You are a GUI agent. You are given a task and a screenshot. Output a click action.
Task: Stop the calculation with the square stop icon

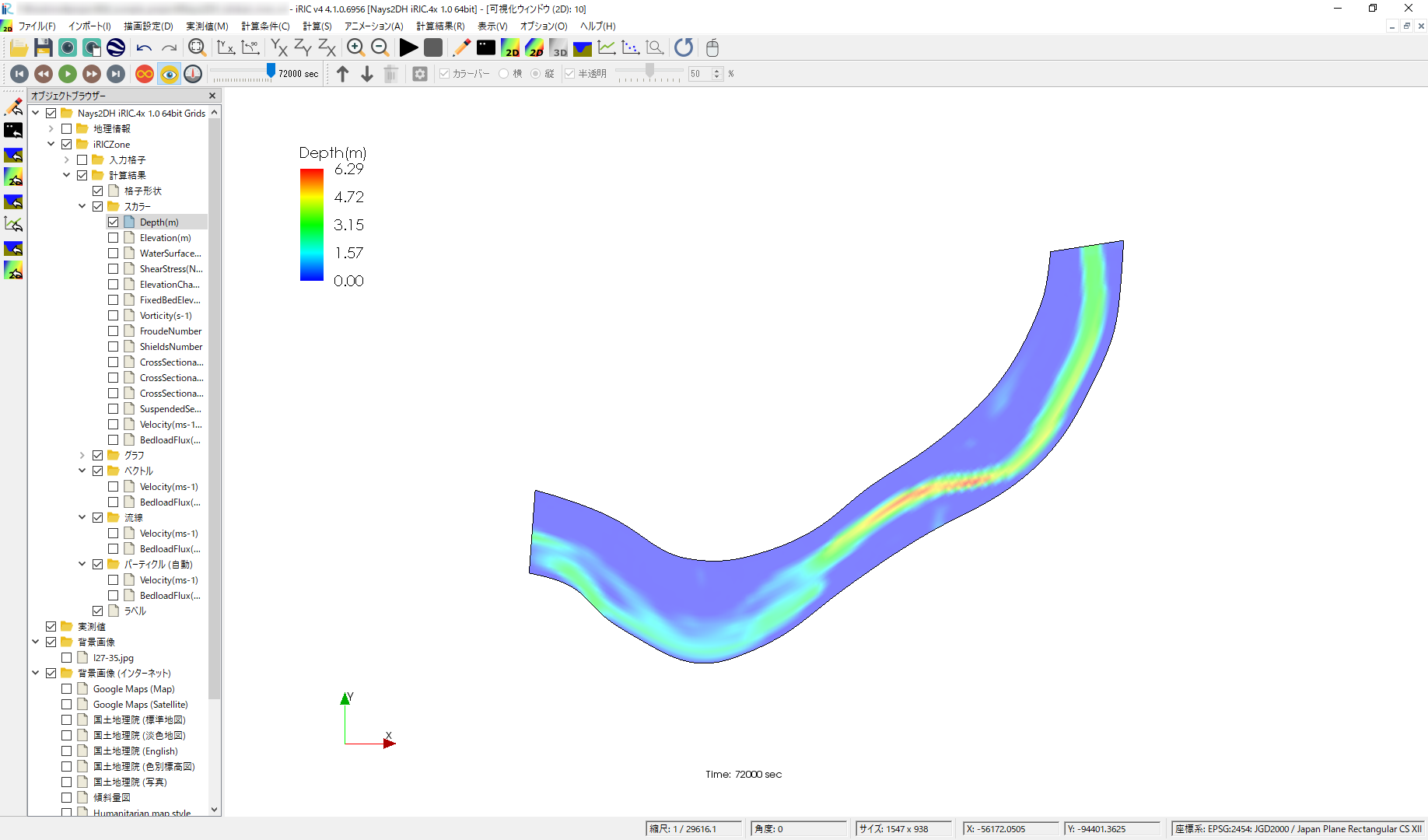(433, 48)
